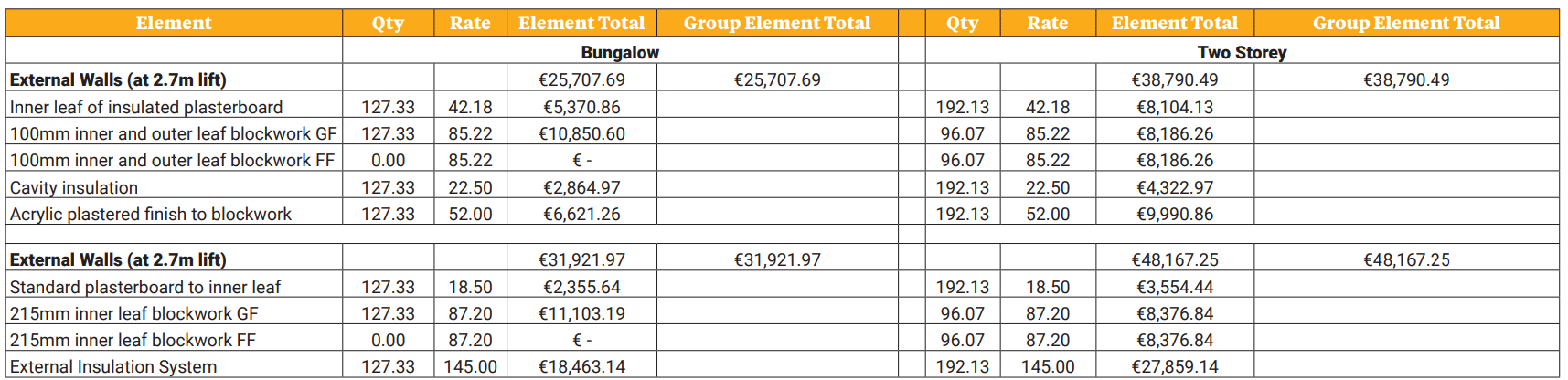The height and width of the screenshot is (380, 1568).
Task: Select Two Storey group total €48,167.25 cell
Action: 1406,259
